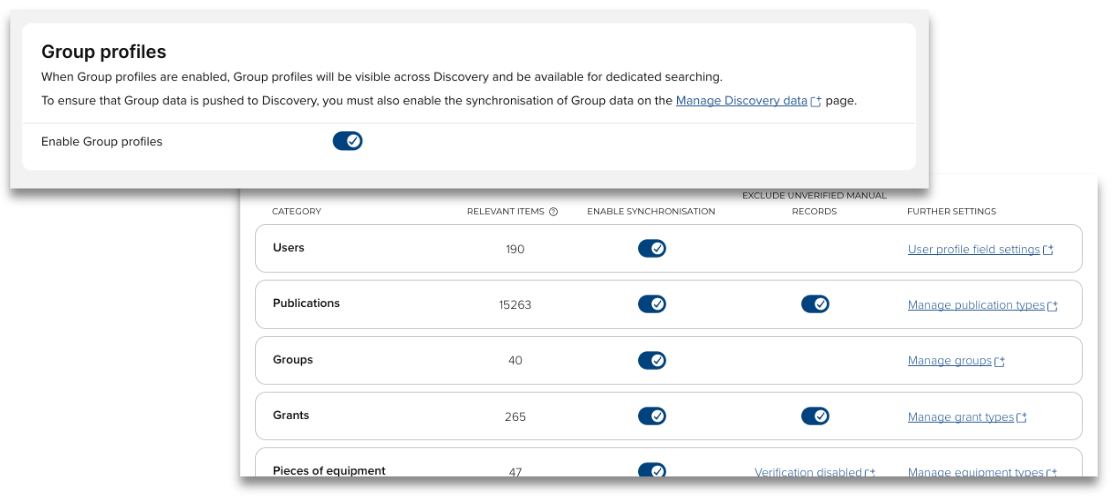
Task: Open the Manage groups link
Action: pyautogui.click(x=949, y=361)
